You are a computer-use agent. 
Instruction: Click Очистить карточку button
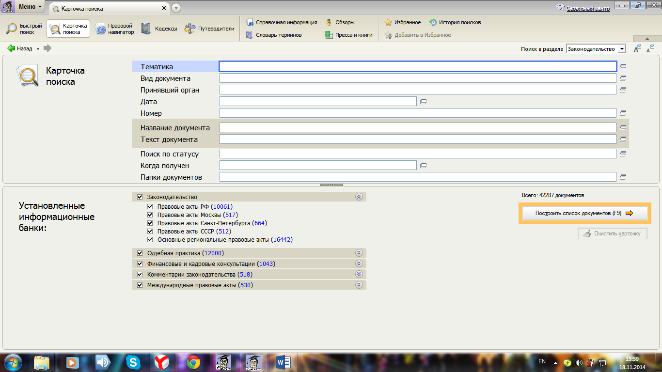tap(613, 234)
